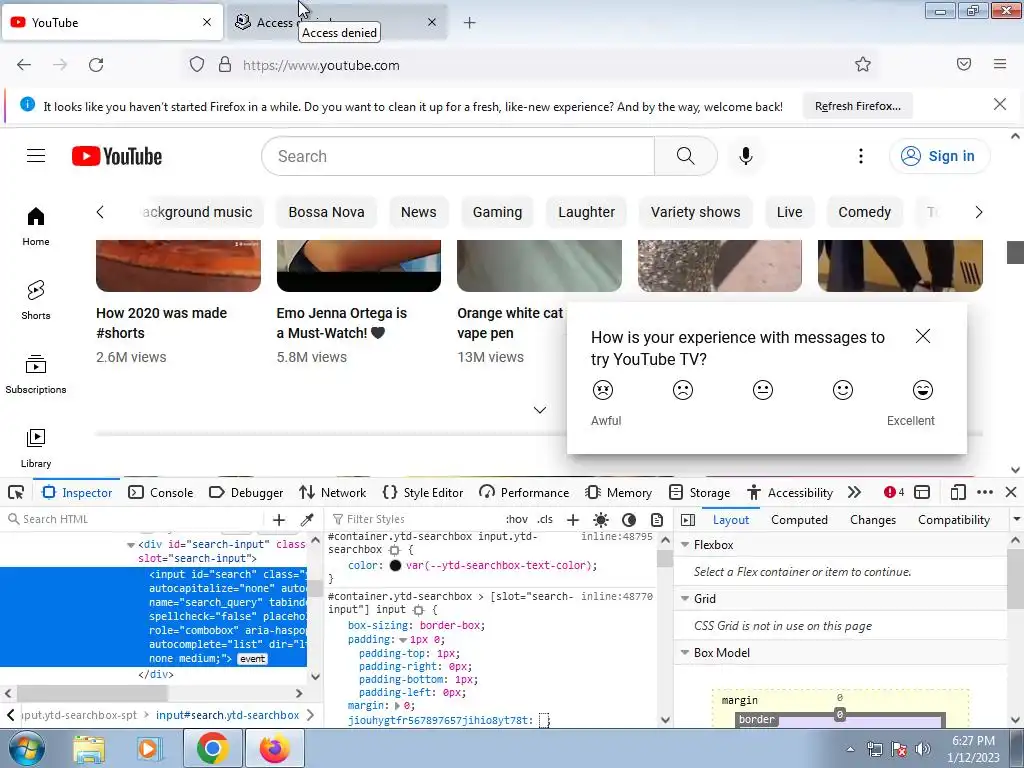Click the YouTube Search input field

pyautogui.click(x=458, y=156)
